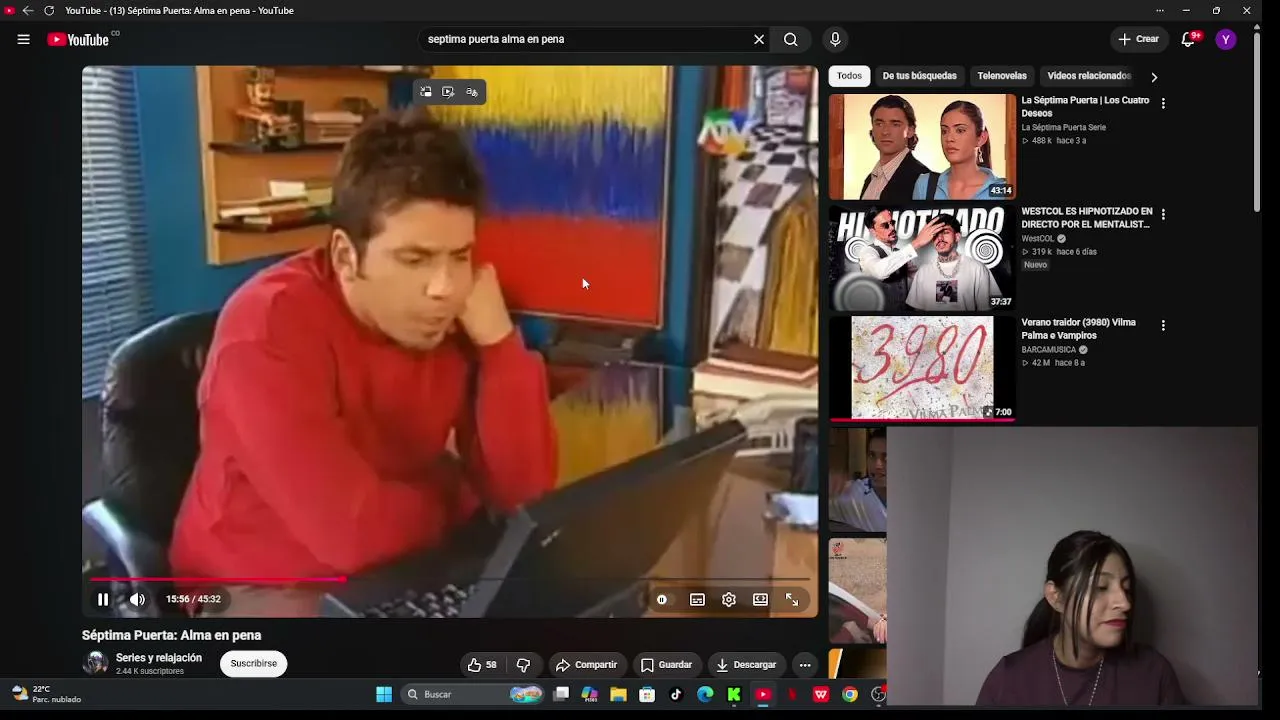The image size is (1280, 720).
Task: Start voice search with microphone
Action: pyautogui.click(x=835, y=39)
